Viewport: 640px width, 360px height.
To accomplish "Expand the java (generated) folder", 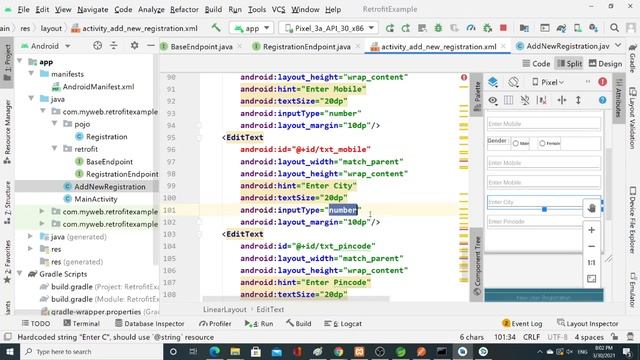I will click(30, 236).
